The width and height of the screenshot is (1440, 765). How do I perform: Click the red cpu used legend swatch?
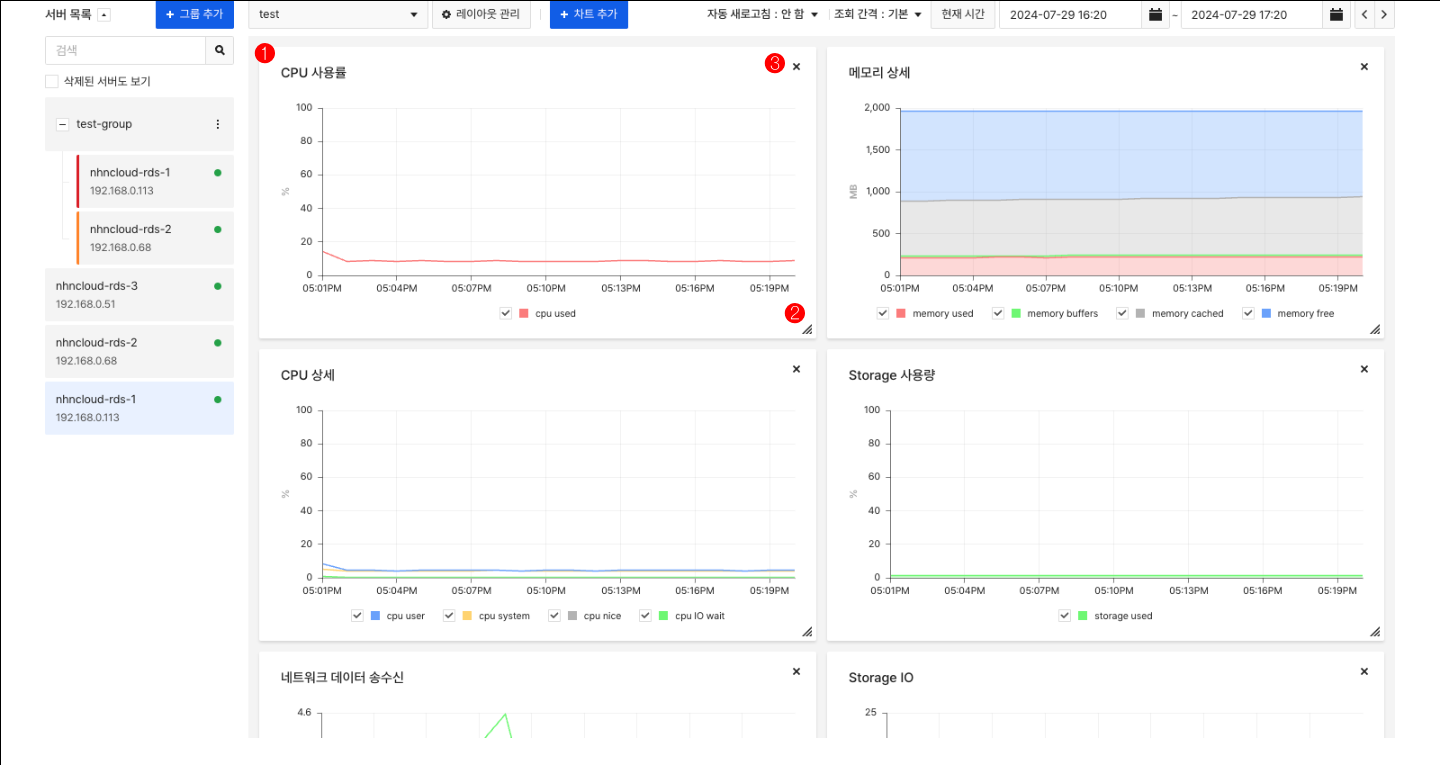click(x=524, y=313)
